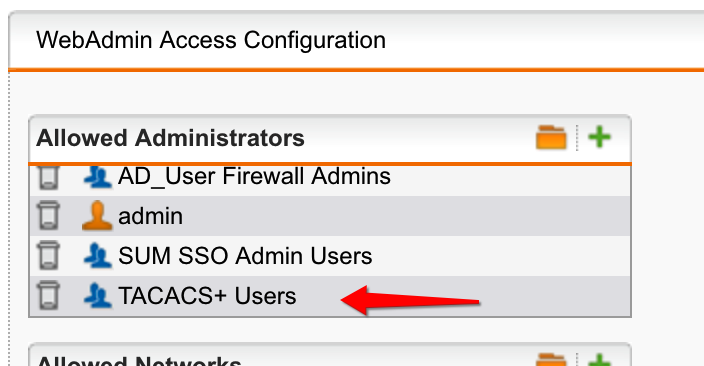Click WebAdmin Access Configuration panel title
Image resolution: width=704 pixels, height=366 pixels.
(x=211, y=40)
